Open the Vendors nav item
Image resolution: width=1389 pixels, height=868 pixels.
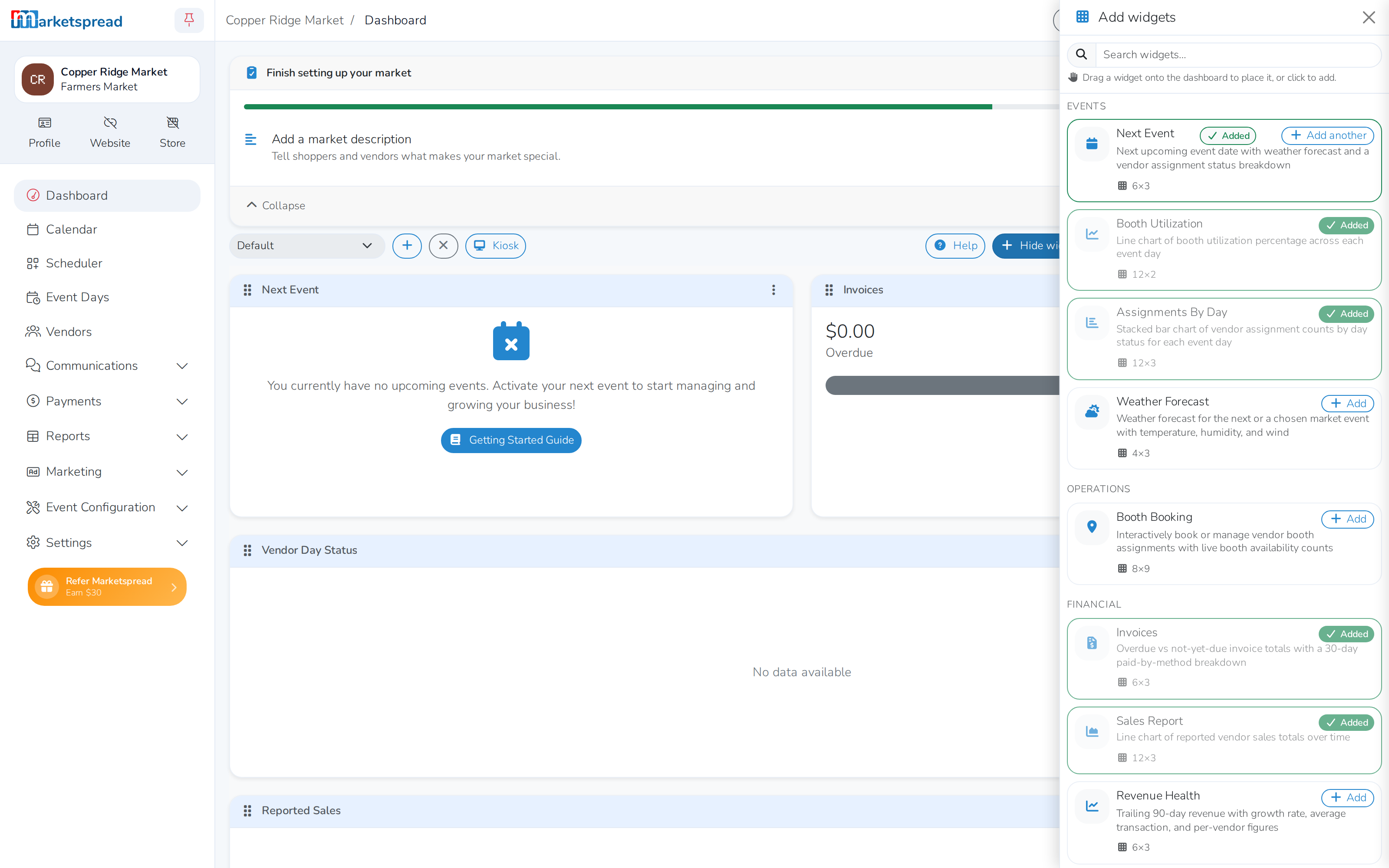click(107, 332)
